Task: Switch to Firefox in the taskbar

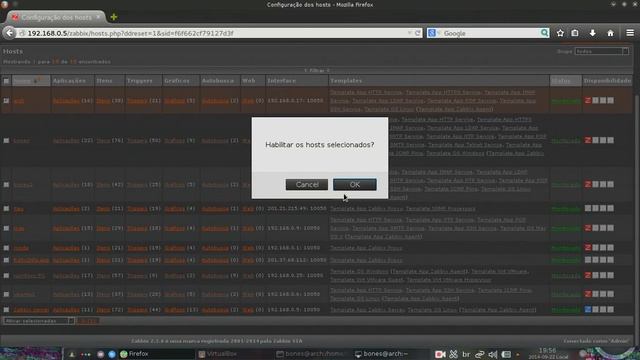Action: coord(156,354)
